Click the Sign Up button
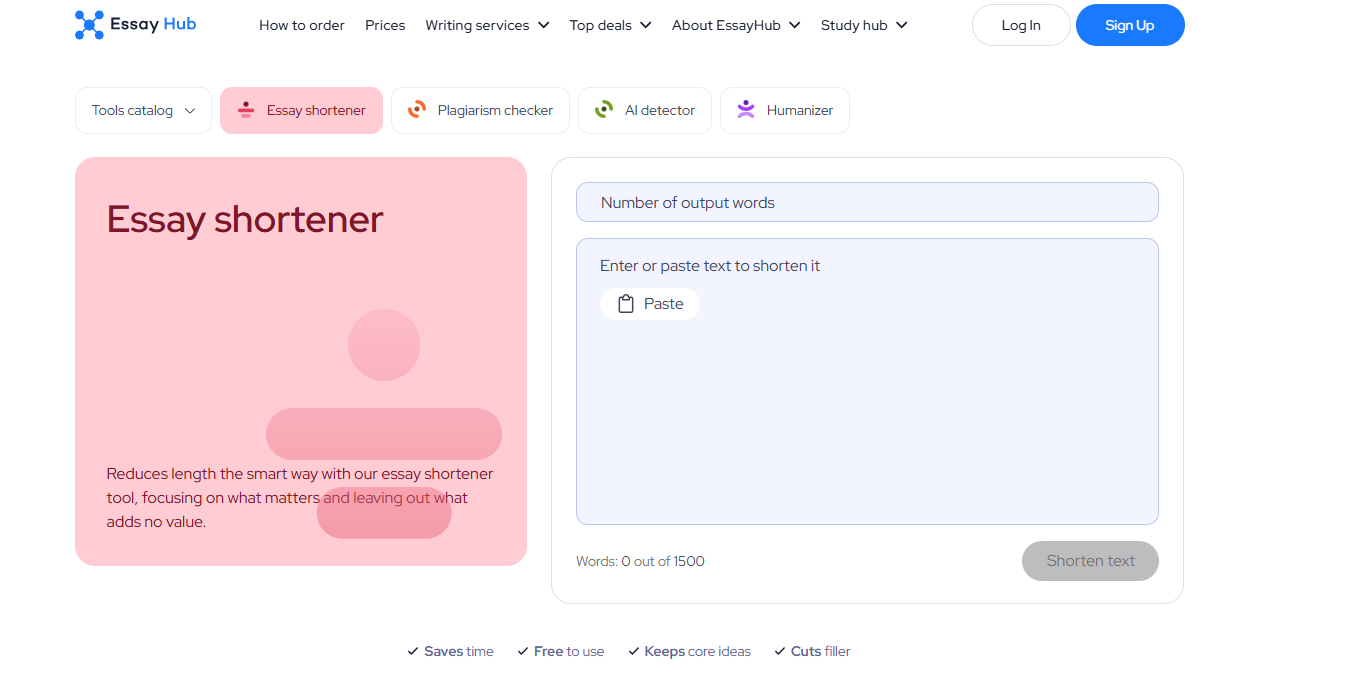 [1130, 25]
